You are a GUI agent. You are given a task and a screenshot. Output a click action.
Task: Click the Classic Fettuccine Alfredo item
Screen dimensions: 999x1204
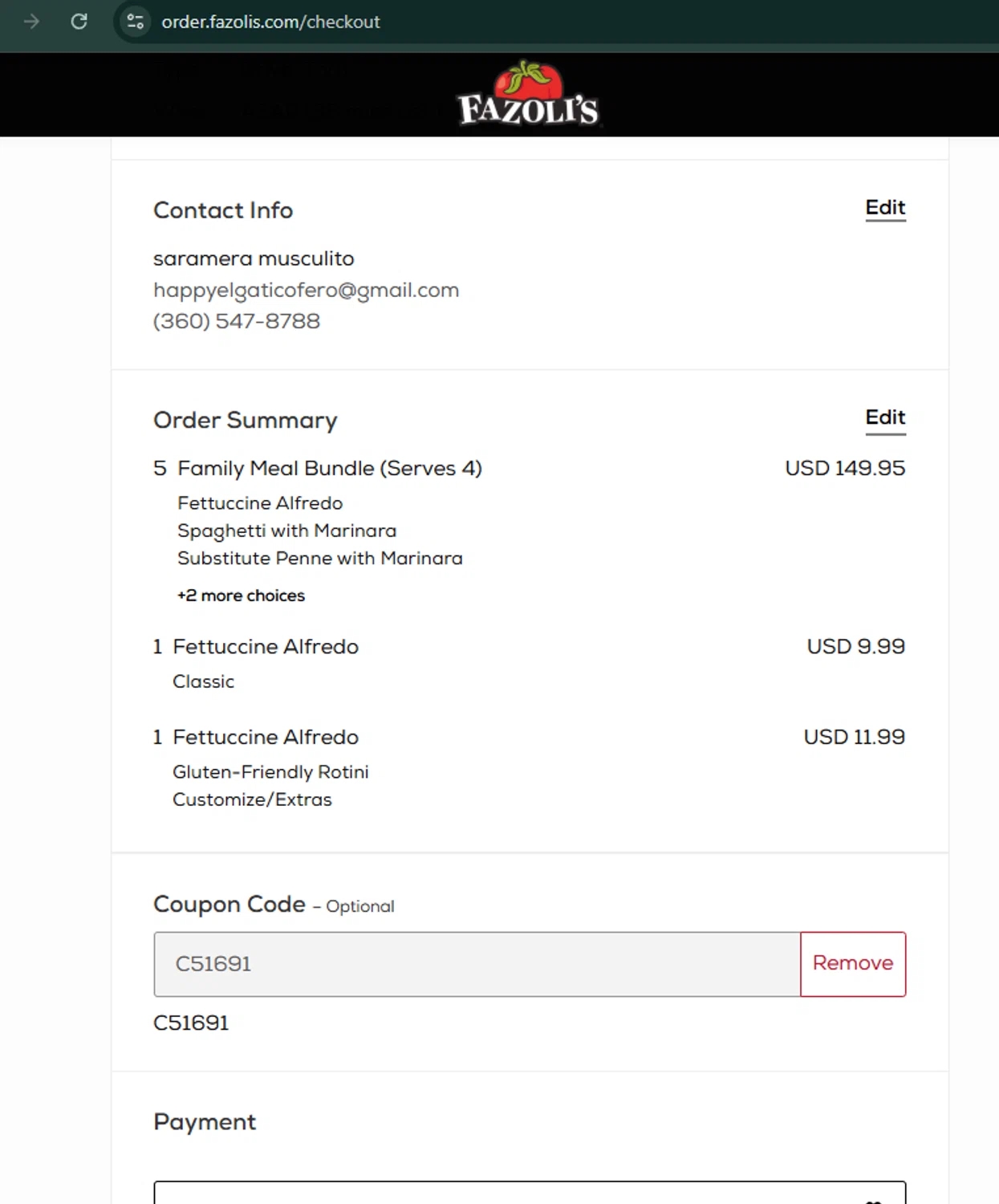[x=266, y=647]
